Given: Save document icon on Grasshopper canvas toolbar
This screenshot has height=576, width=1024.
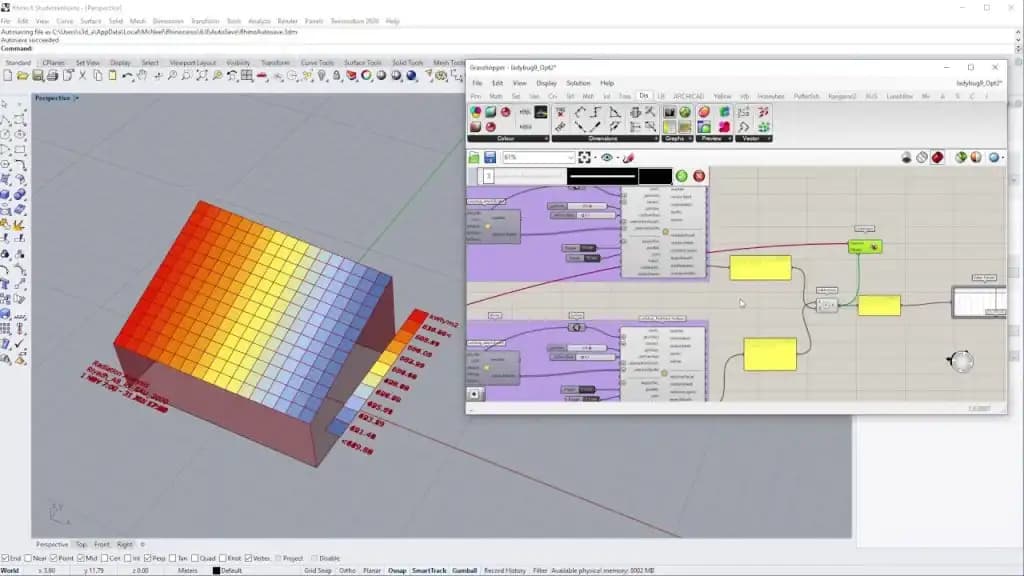Looking at the screenshot, I should pos(490,157).
